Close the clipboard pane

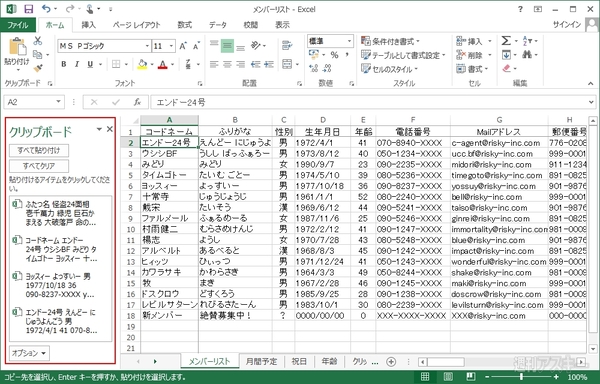click(110, 129)
